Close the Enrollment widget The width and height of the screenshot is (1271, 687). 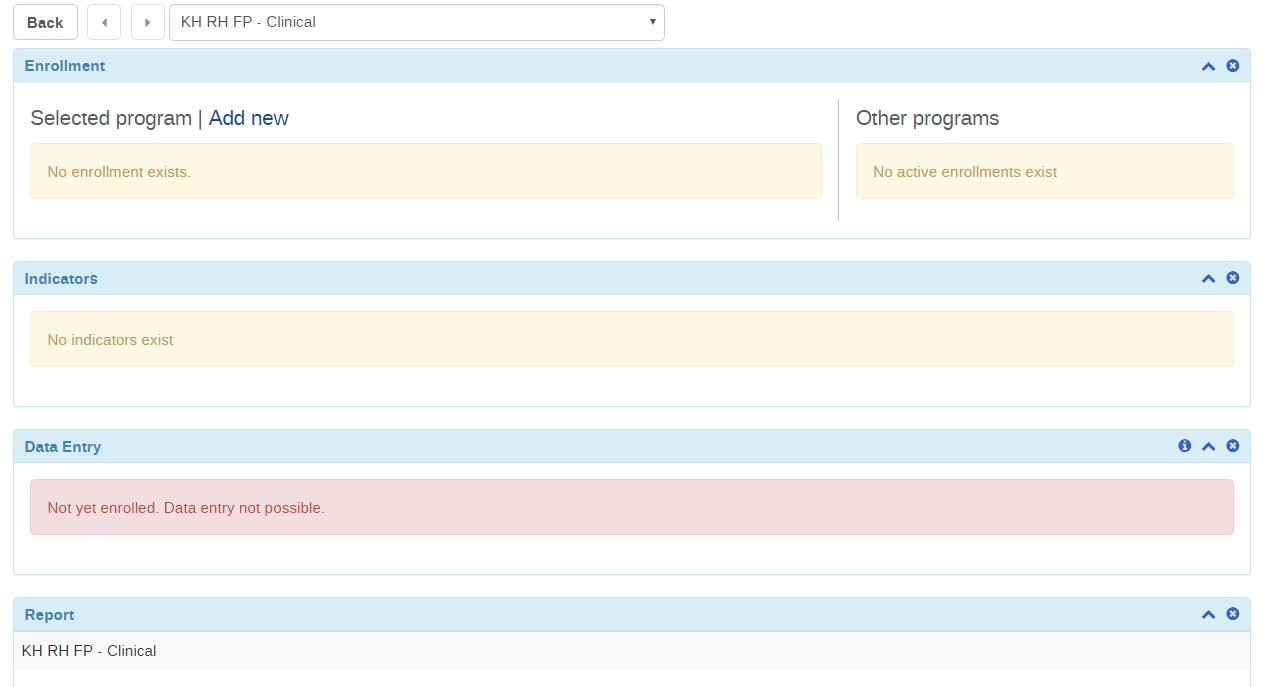click(1232, 66)
